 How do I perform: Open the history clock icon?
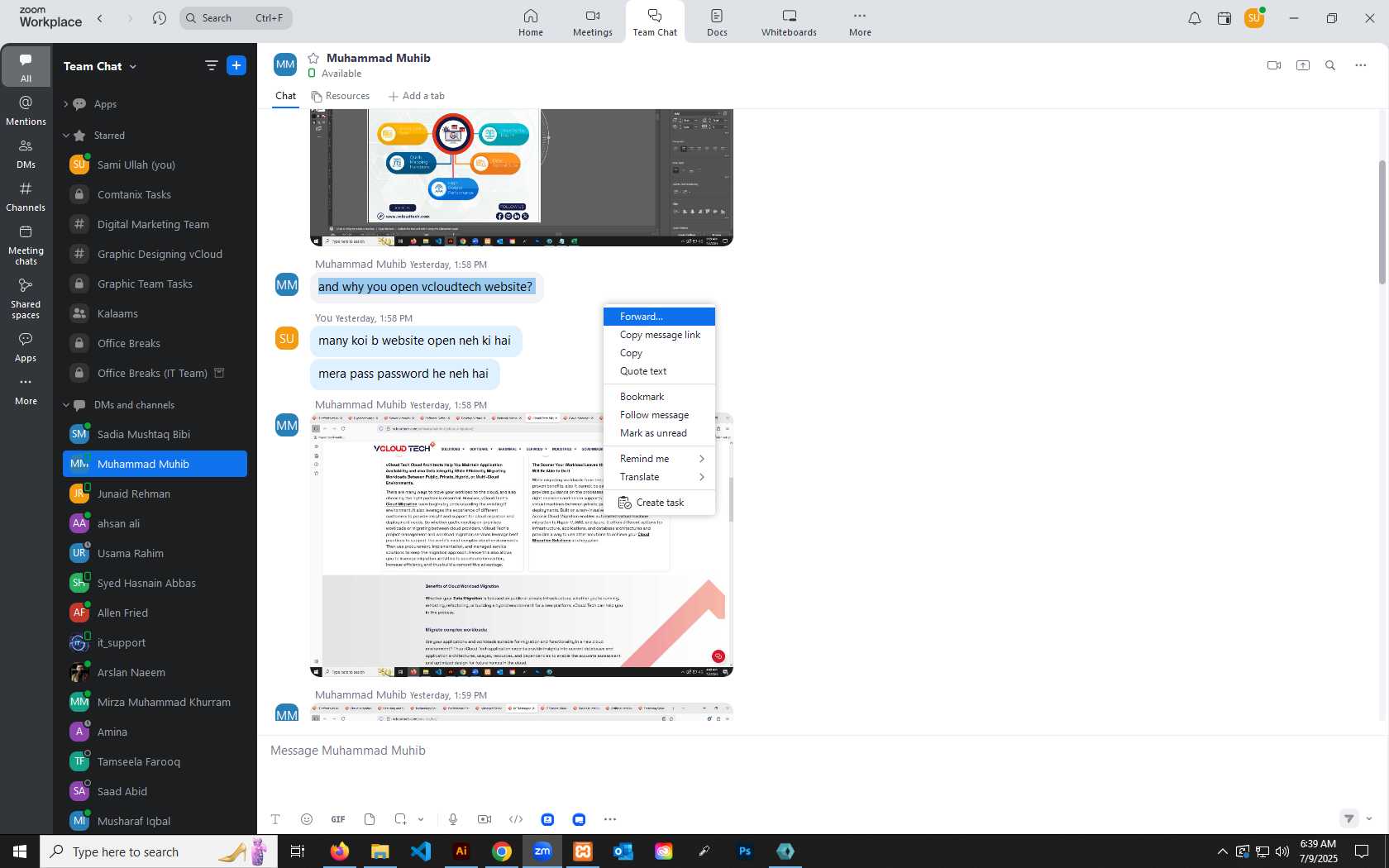160,18
